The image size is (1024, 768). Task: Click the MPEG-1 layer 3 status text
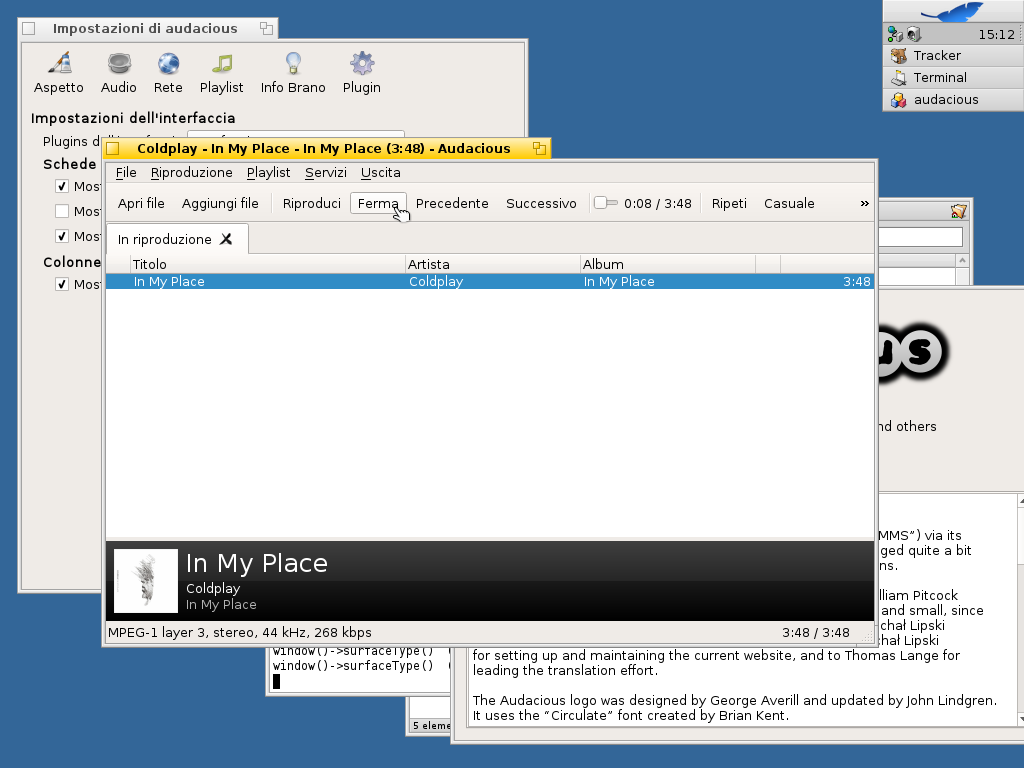click(x=240, y=632)
